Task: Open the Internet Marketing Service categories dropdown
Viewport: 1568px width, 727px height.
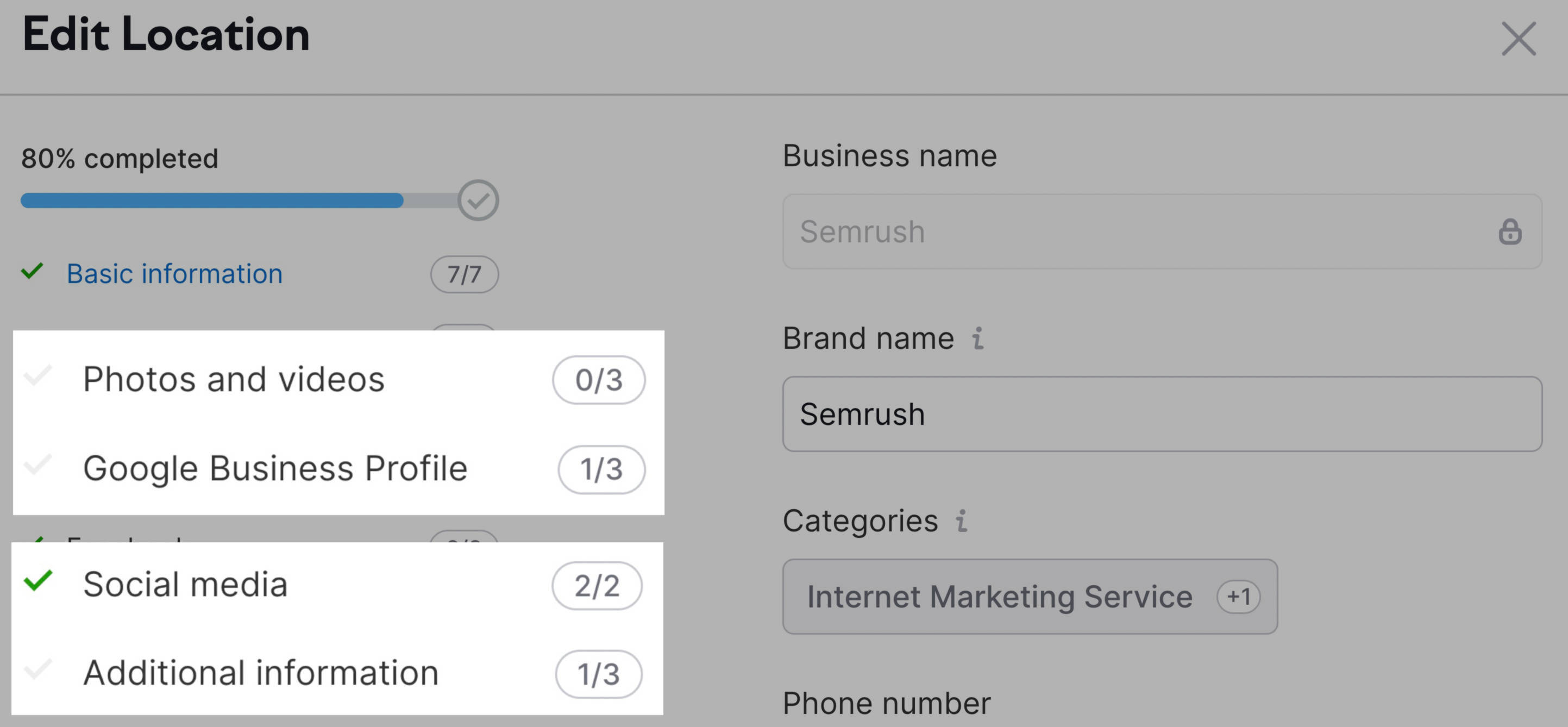Action: click(998, 597)
